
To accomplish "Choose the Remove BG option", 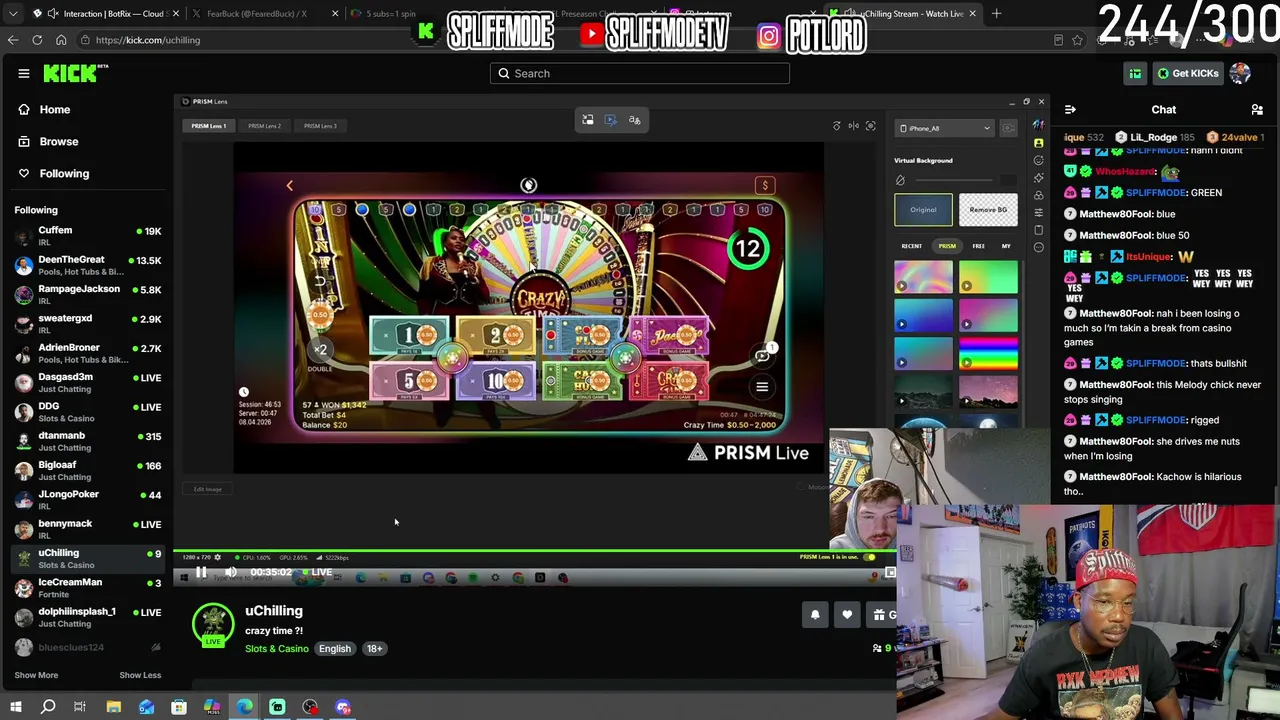I will point(988,210).
